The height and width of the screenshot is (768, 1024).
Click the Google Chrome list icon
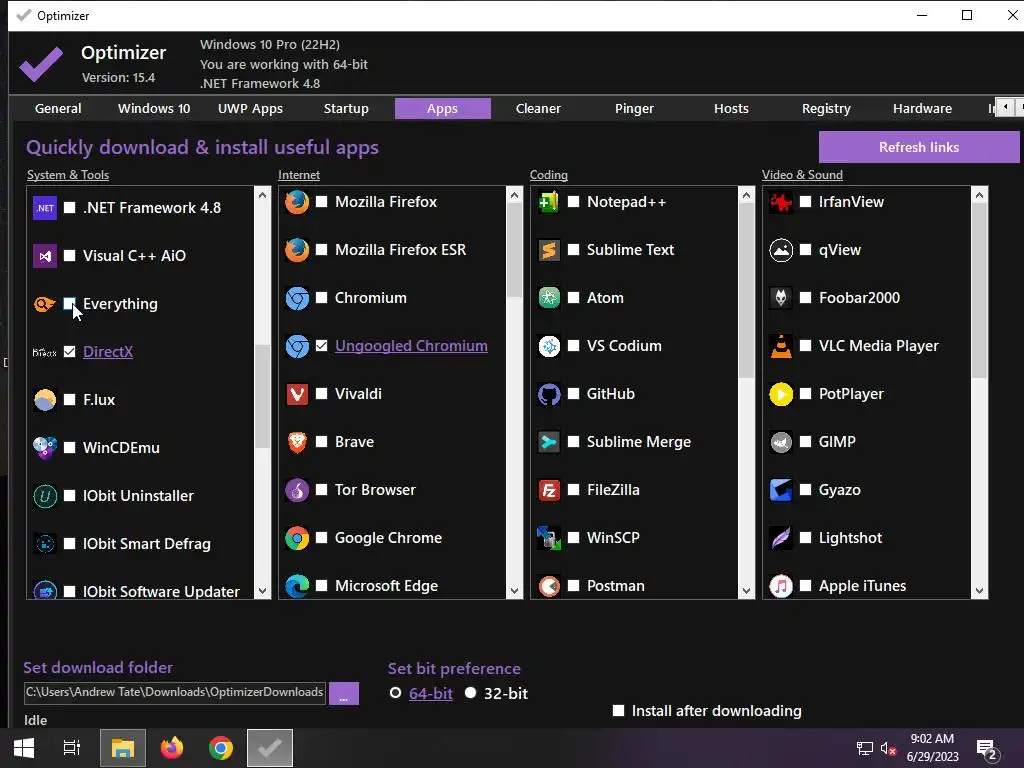point(297,538)
